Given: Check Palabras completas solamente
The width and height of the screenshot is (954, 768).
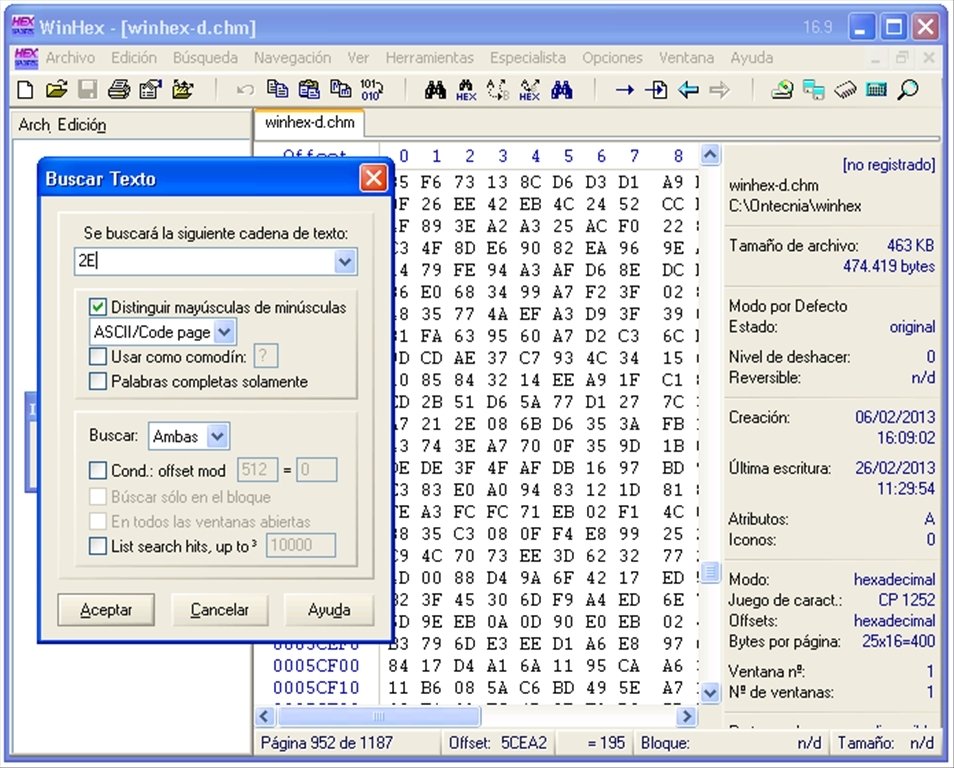Looking at the screenshot, I should 98,381.
